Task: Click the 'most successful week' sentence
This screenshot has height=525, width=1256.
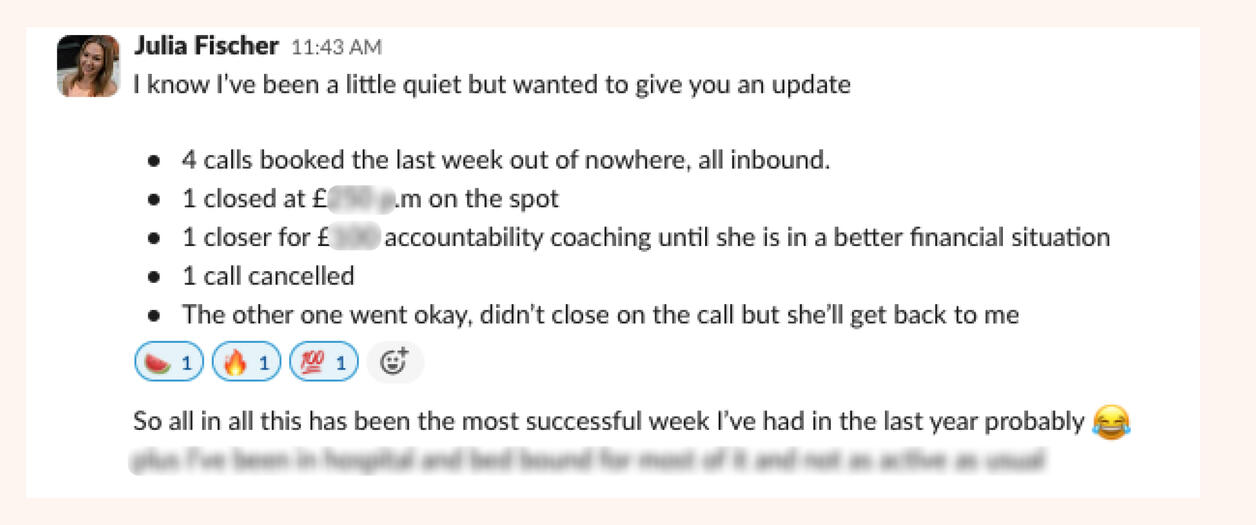Action: (x=610, y=422)
